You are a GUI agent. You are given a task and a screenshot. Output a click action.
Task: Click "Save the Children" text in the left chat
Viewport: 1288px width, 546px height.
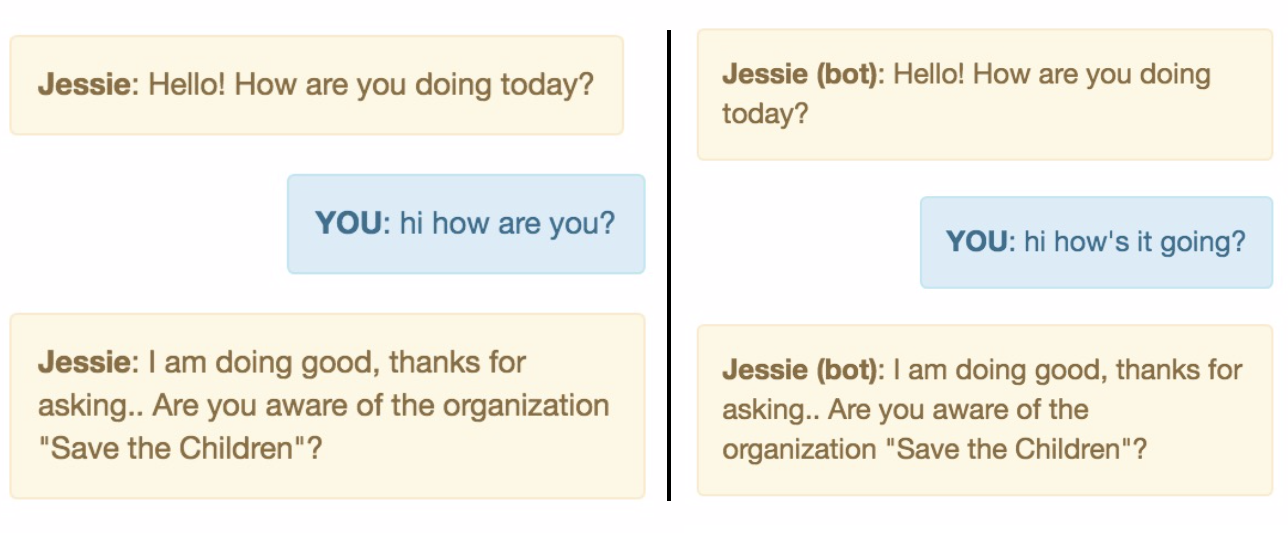click(x=172, y=448)
